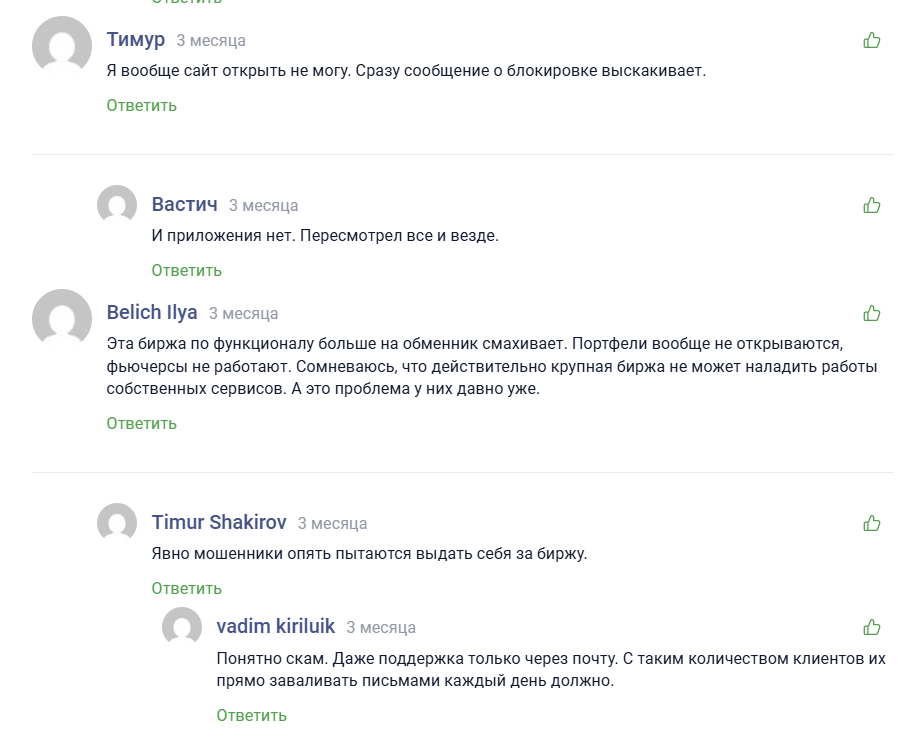
Task: Like Belich Ilya's comment
Action: [x=872, y=311]
